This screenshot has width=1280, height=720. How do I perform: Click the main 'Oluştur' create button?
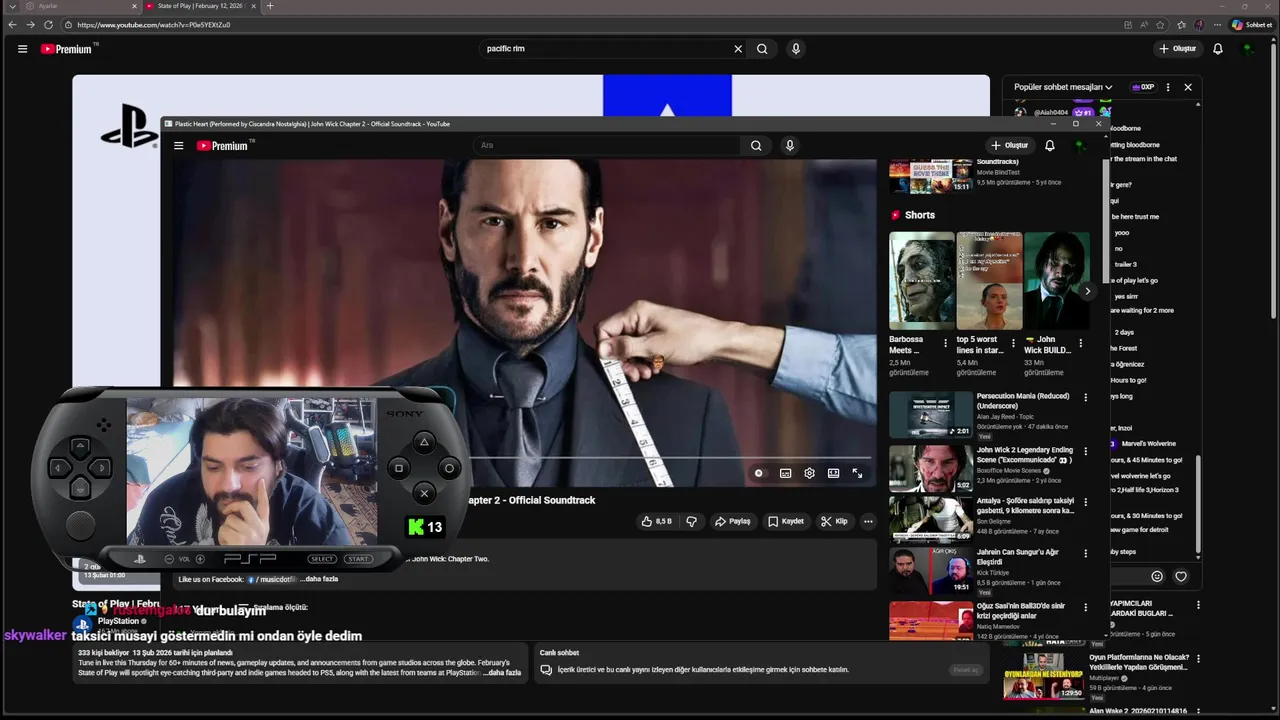(1177, 48)
